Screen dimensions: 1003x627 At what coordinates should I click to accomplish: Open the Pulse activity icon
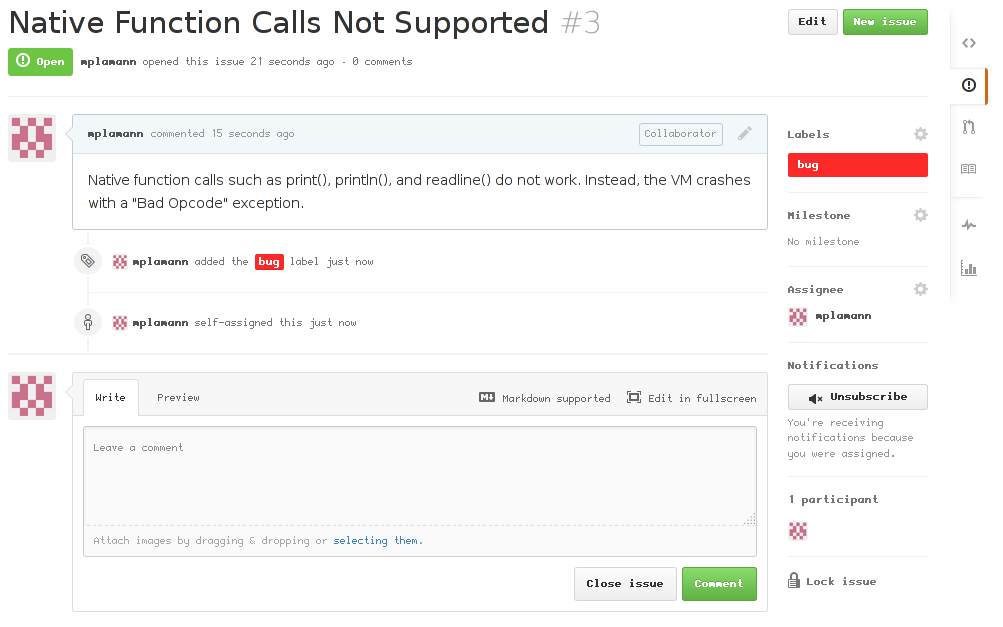tap(968, 225)
